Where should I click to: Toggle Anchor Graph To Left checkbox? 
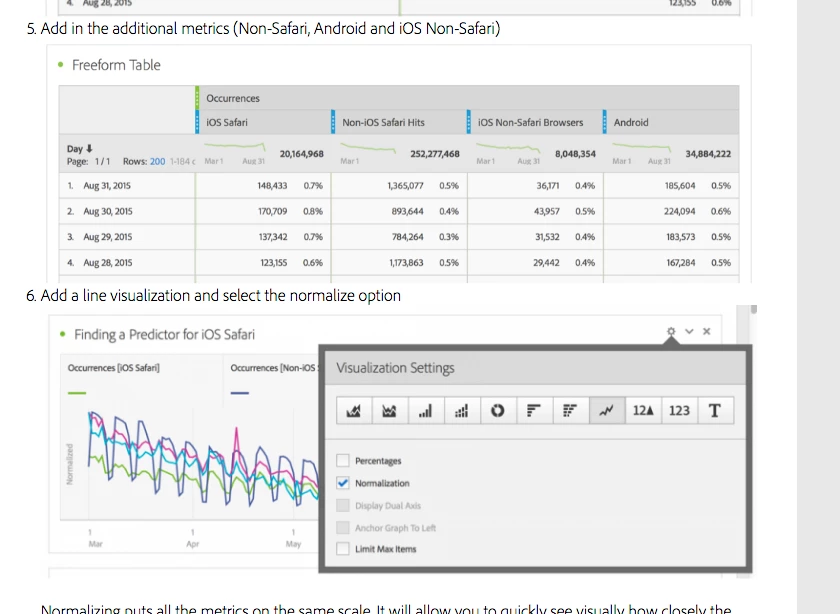coord(343,527)
